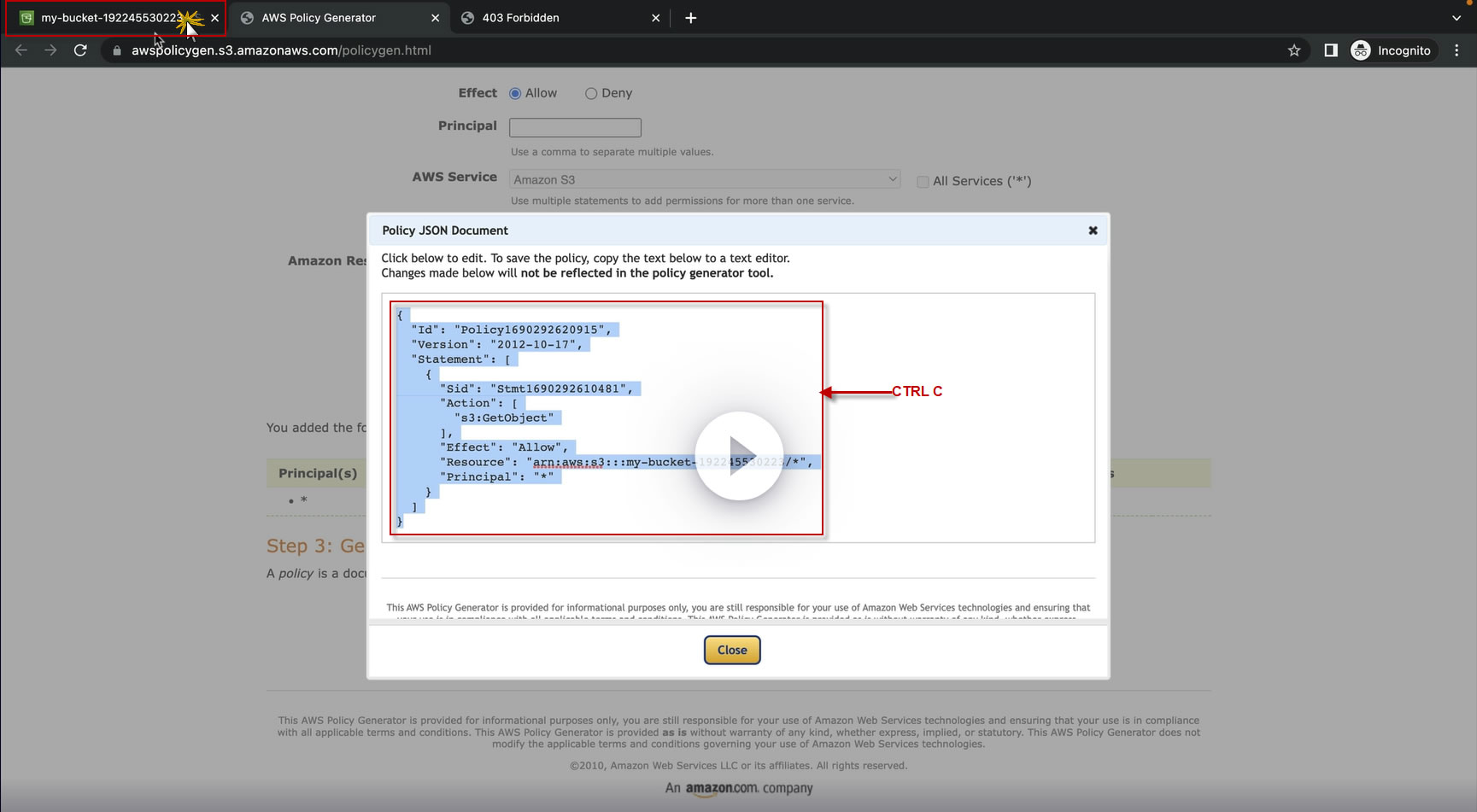
Task: Toggle the browser side panel
Action: pyautogui.click(x=1331, y=50)
